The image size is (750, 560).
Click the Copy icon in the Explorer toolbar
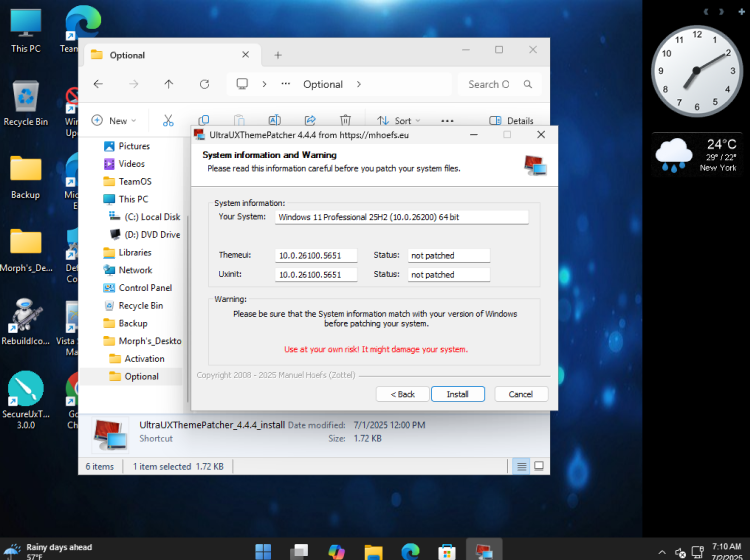(204, 121)
